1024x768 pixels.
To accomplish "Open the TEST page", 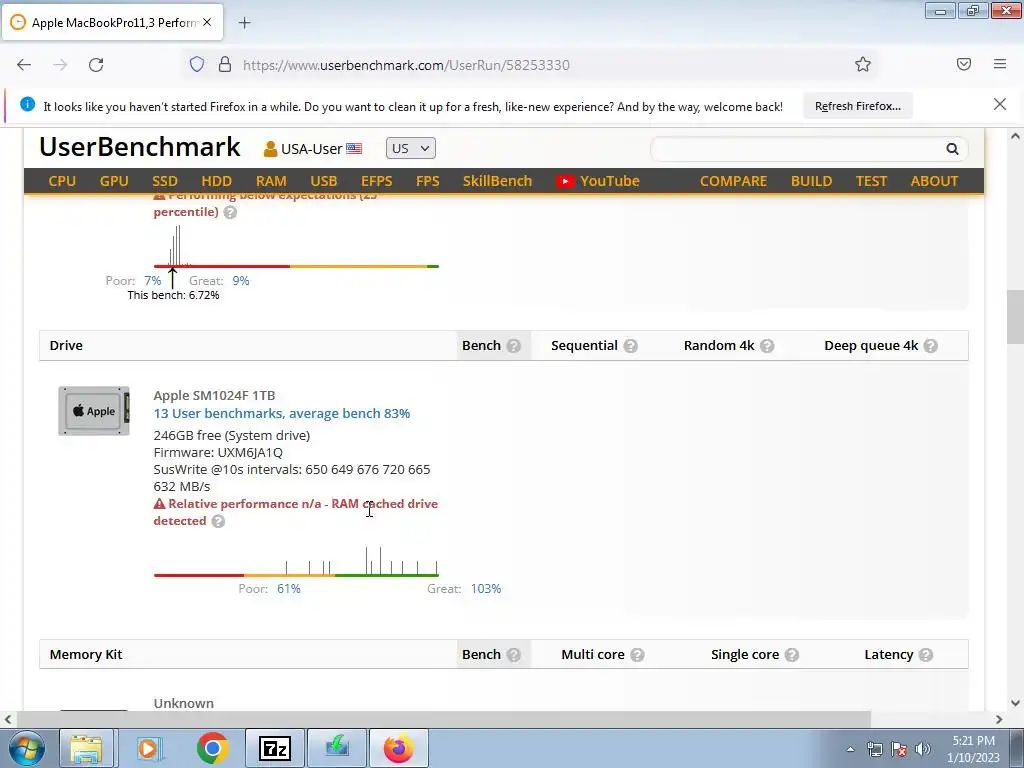I will click(871, 181).
